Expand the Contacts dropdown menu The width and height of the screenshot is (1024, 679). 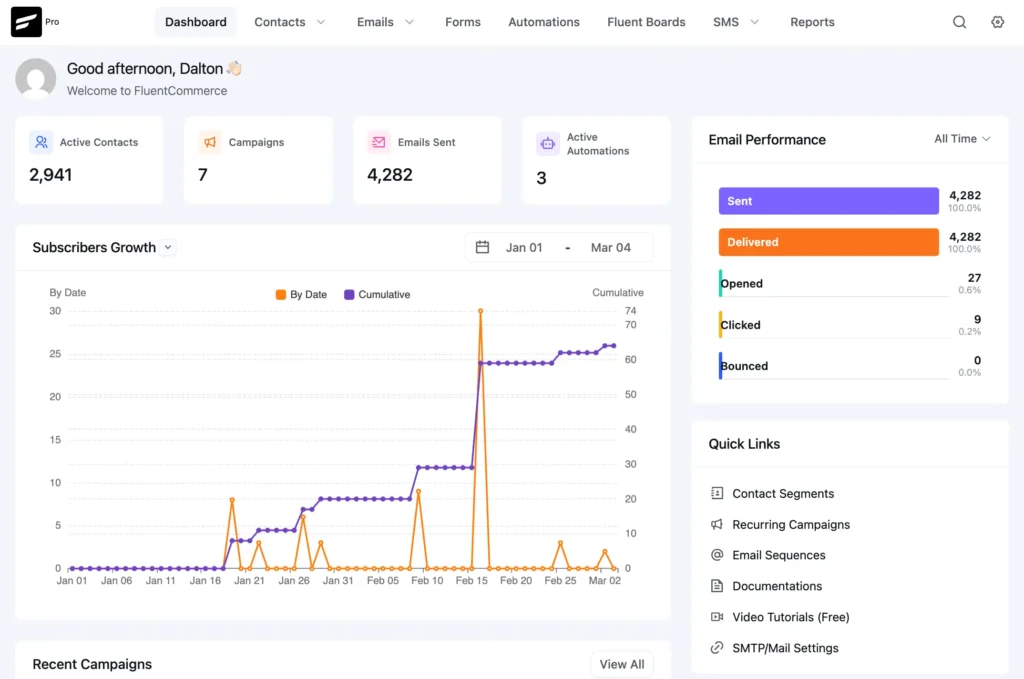click(289, 21)
